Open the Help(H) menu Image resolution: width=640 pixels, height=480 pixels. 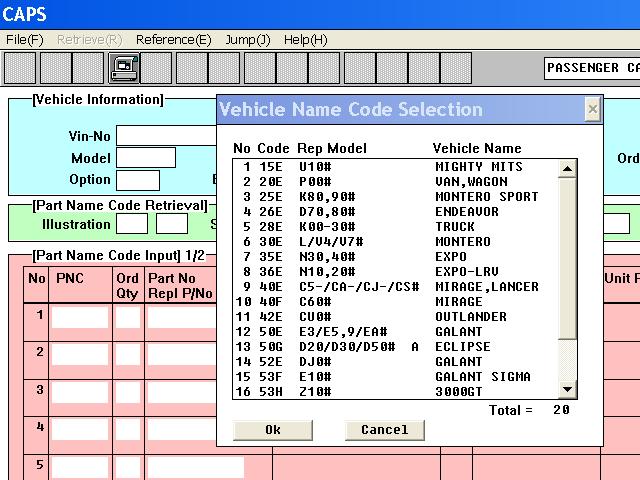[305, 40]
